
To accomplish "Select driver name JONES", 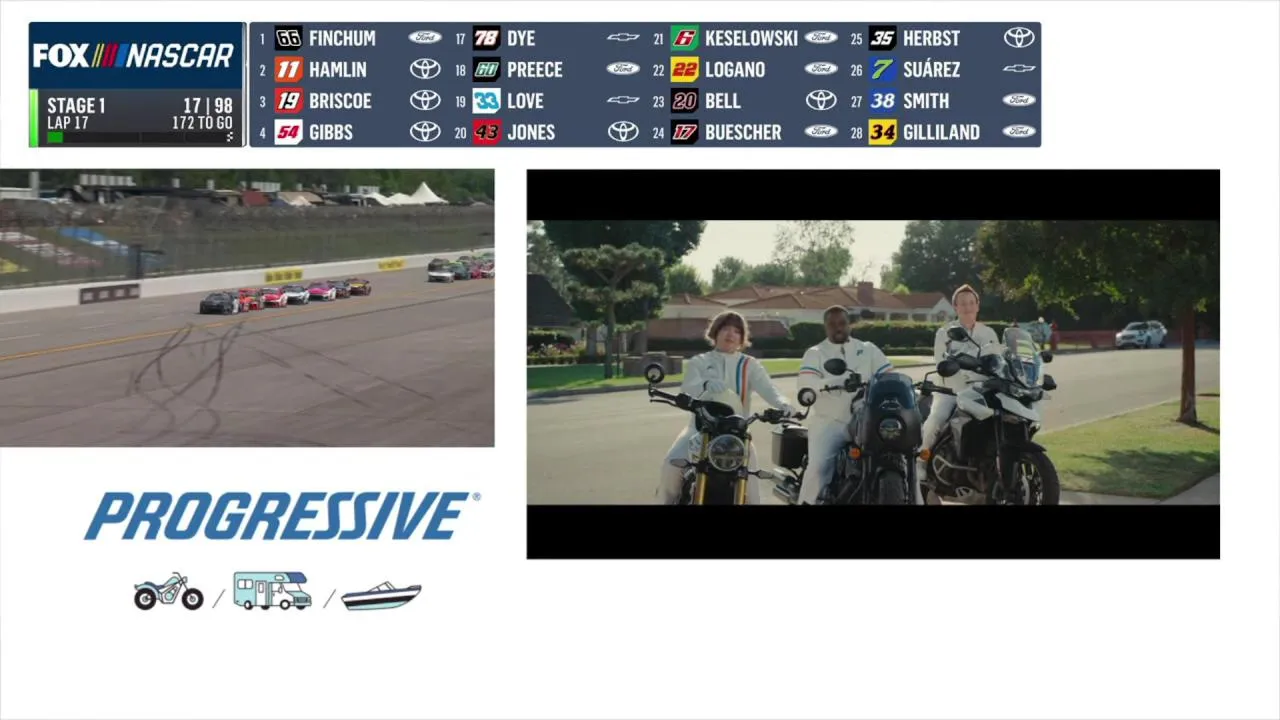I will [531, 131].
